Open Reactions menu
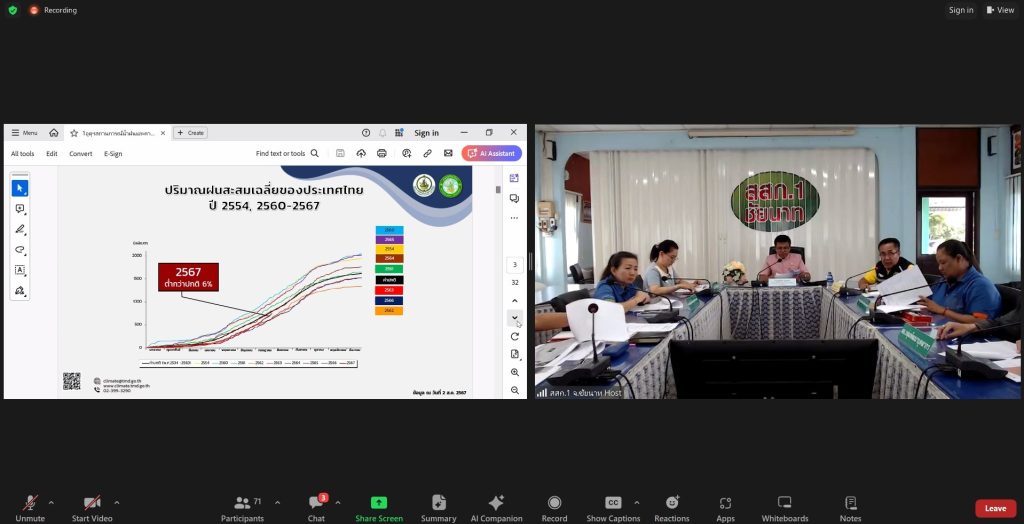 pos(671,509)
